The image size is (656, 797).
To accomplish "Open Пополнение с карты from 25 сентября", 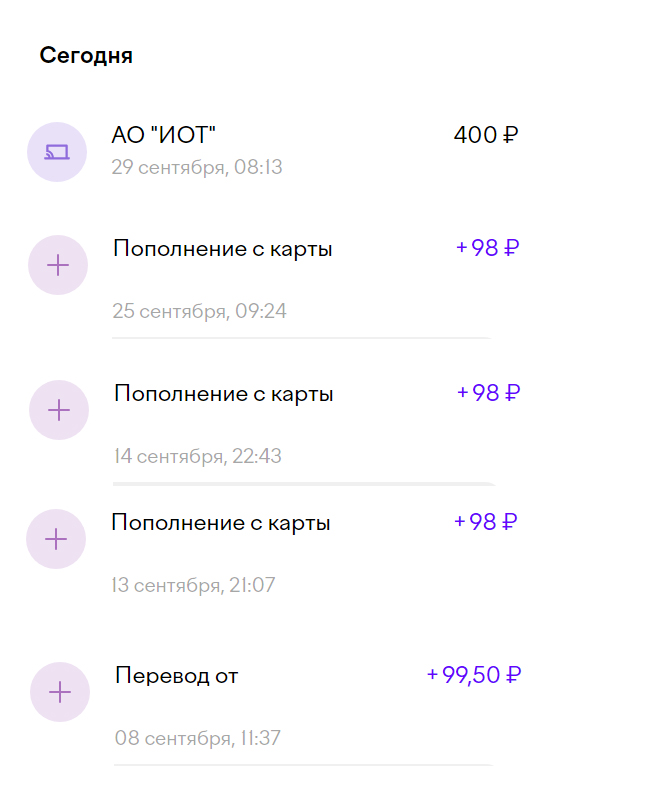I will click(222, 249).
